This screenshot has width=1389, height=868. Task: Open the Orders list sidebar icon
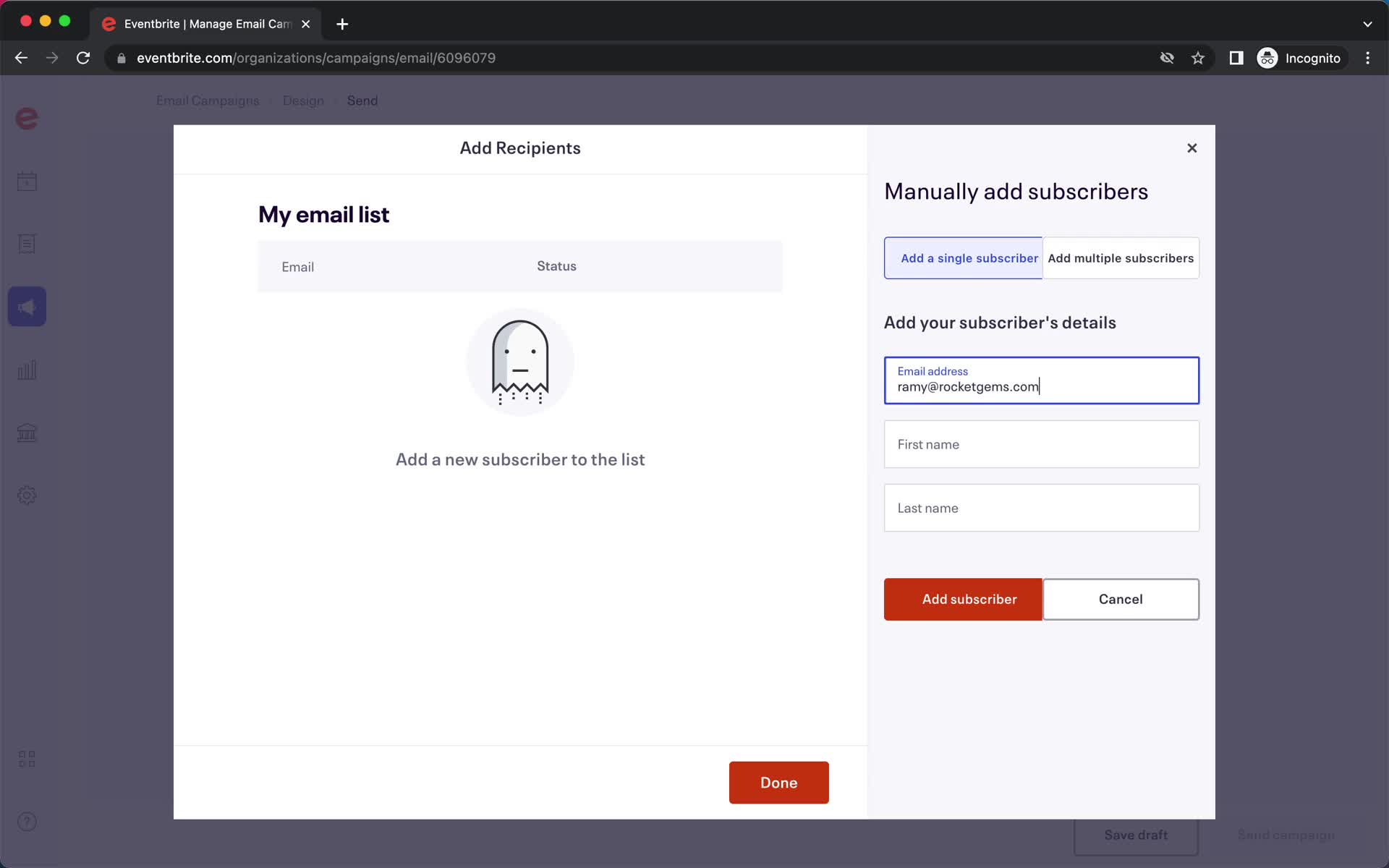(x=27, y=244)
